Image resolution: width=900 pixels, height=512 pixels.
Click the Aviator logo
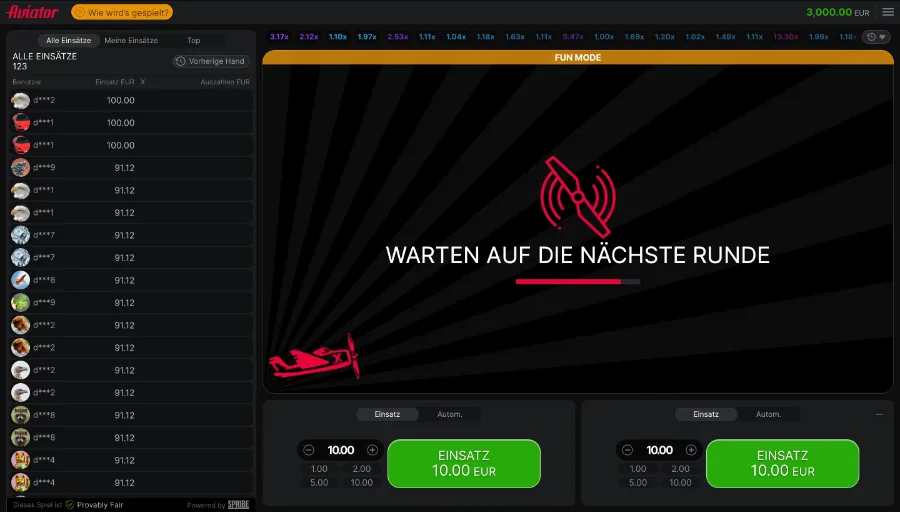coord(32,12)
